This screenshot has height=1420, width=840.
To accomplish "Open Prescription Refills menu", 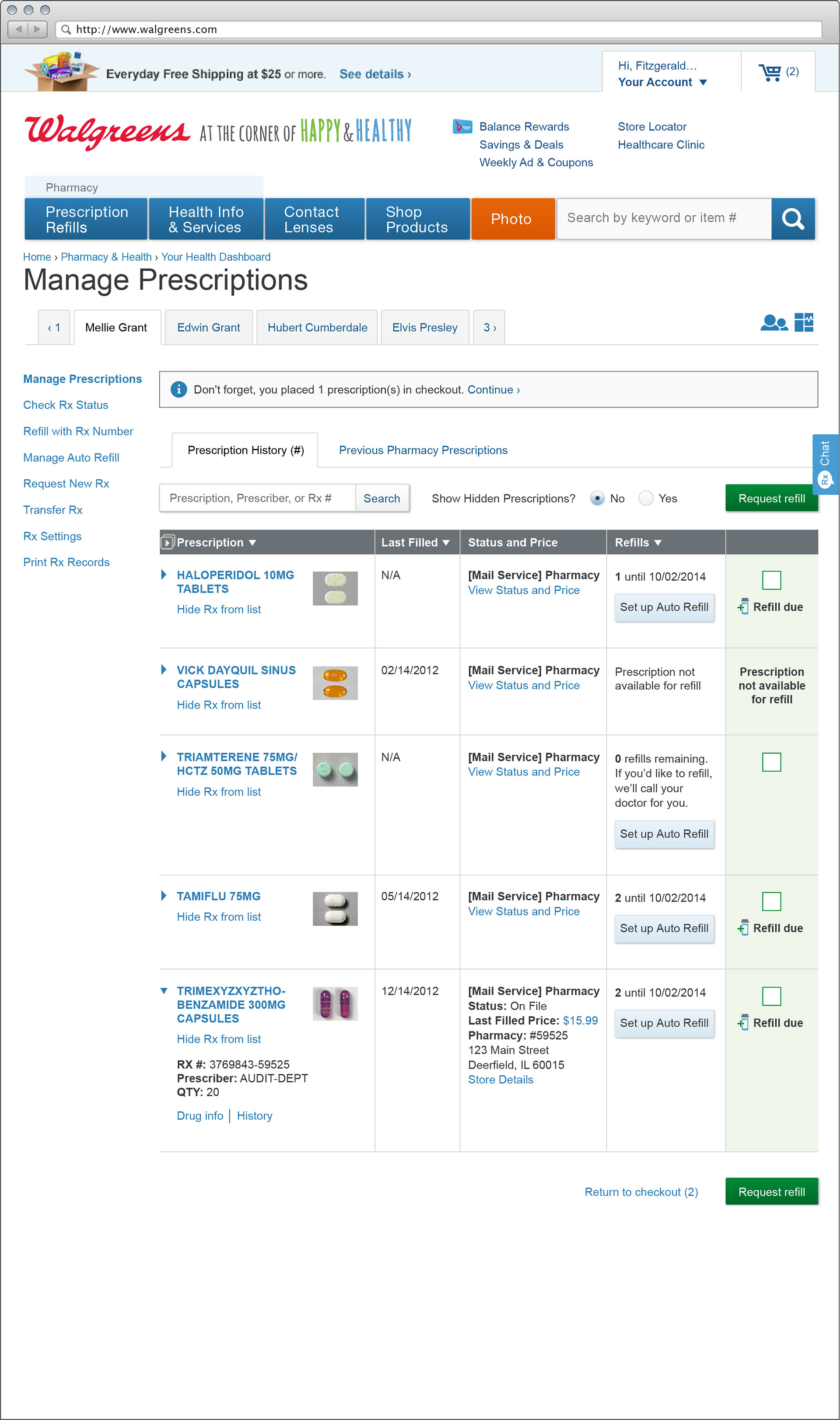I will pos(86,219).
